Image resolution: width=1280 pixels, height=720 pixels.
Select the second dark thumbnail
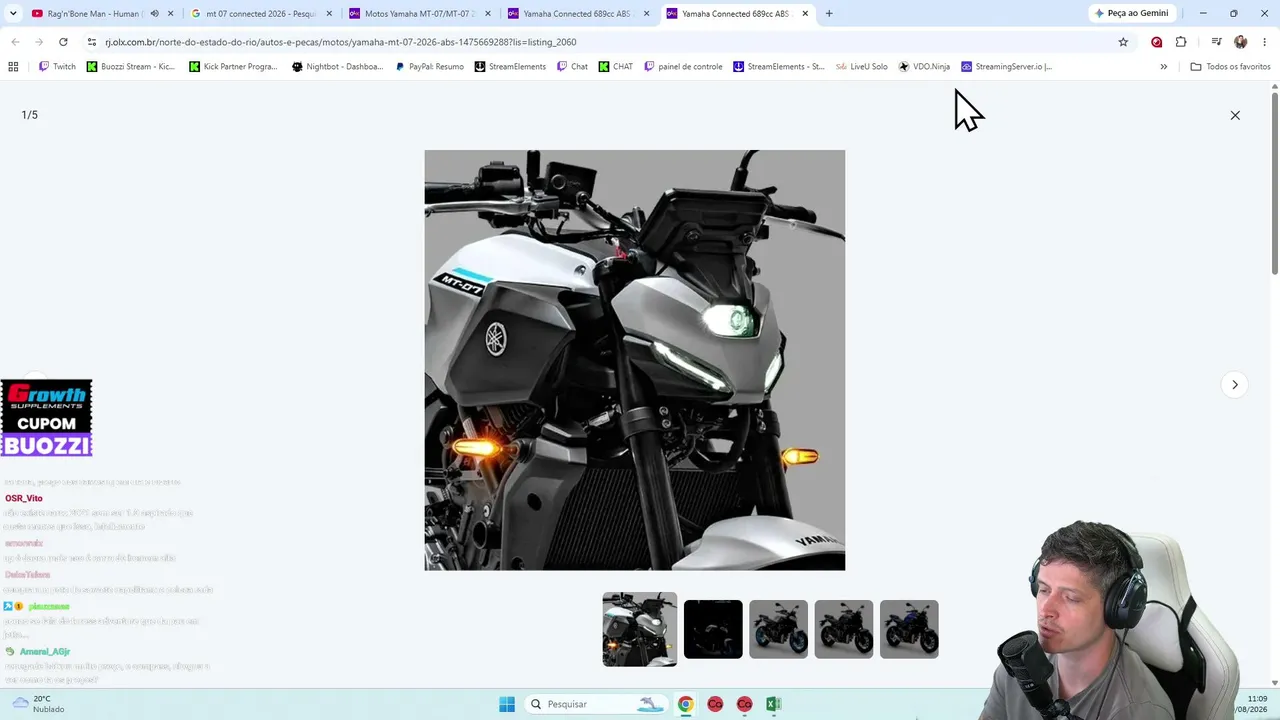(713, 629)
